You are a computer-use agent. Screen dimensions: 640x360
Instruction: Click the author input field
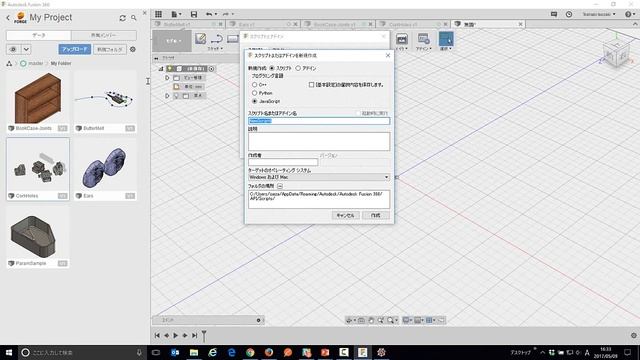[283, 162]
